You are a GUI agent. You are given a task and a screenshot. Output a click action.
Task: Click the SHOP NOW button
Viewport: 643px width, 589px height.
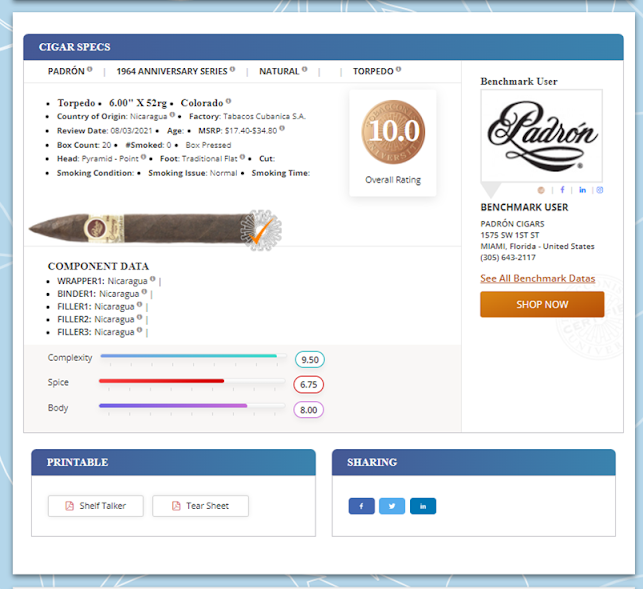point(542,304)
